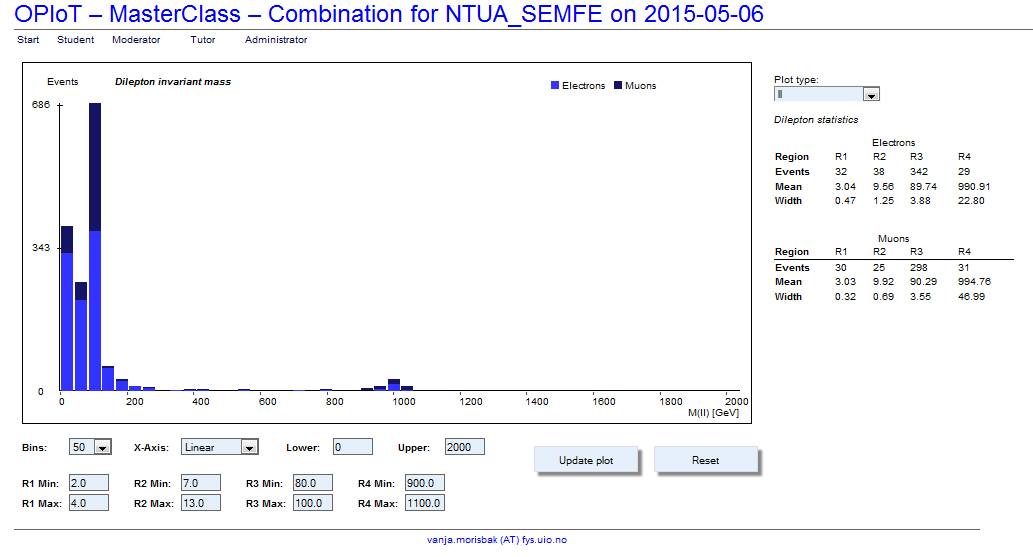Click the Muons legend color swatch
The width and height of the screenshot is (1033, 557).
pyautogui.click(x=618, y=85)
